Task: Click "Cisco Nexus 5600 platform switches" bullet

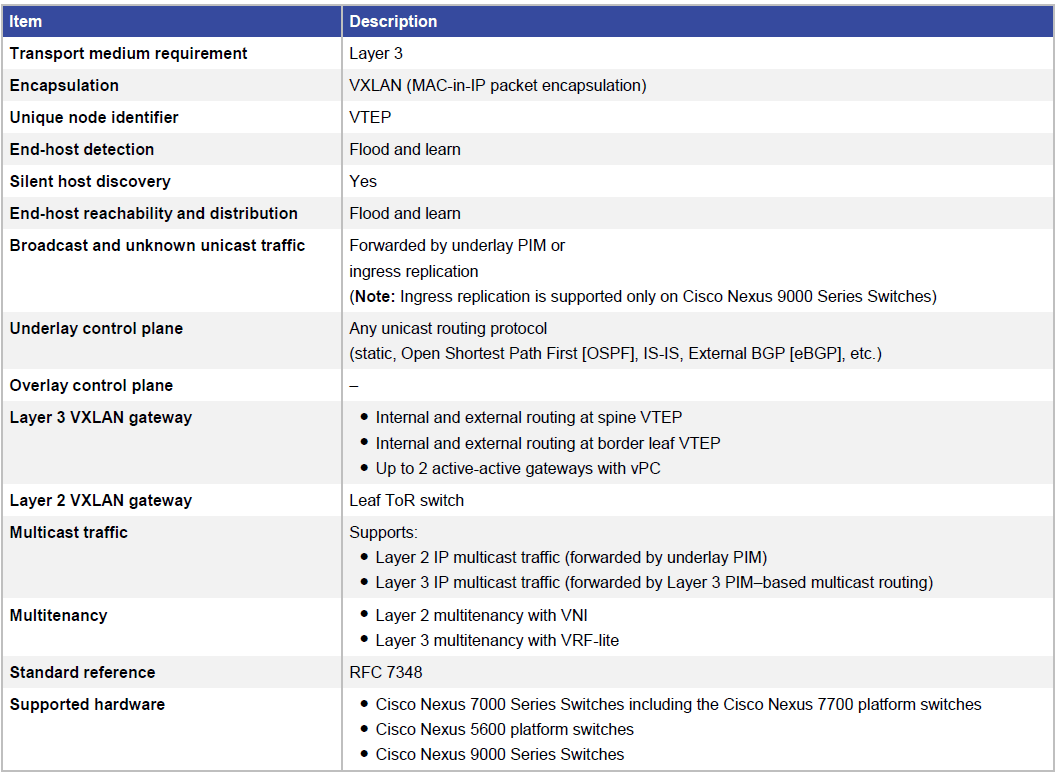Action: click(x=504, y=729)
